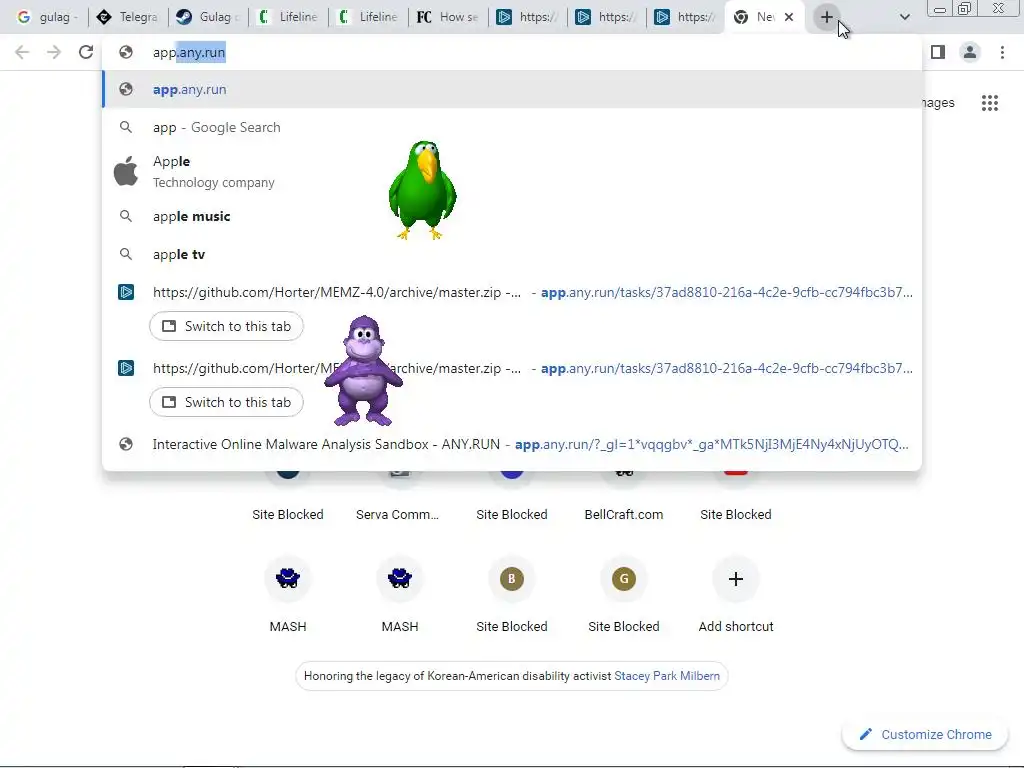The width and height of the screenshot is (1024, 768).
Task: Open the Stacey Park Milbern link
Action: pos(667,676)
